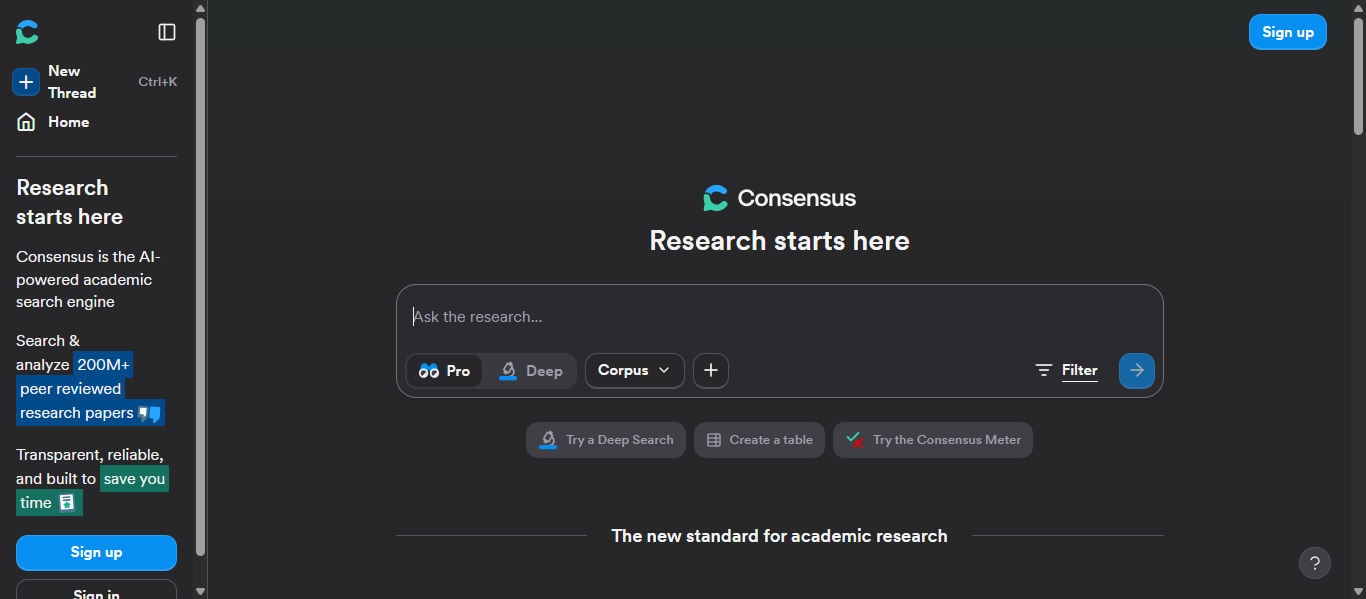
Task: Try a Deep Search suggestion
Action: (x=605, y=439)
